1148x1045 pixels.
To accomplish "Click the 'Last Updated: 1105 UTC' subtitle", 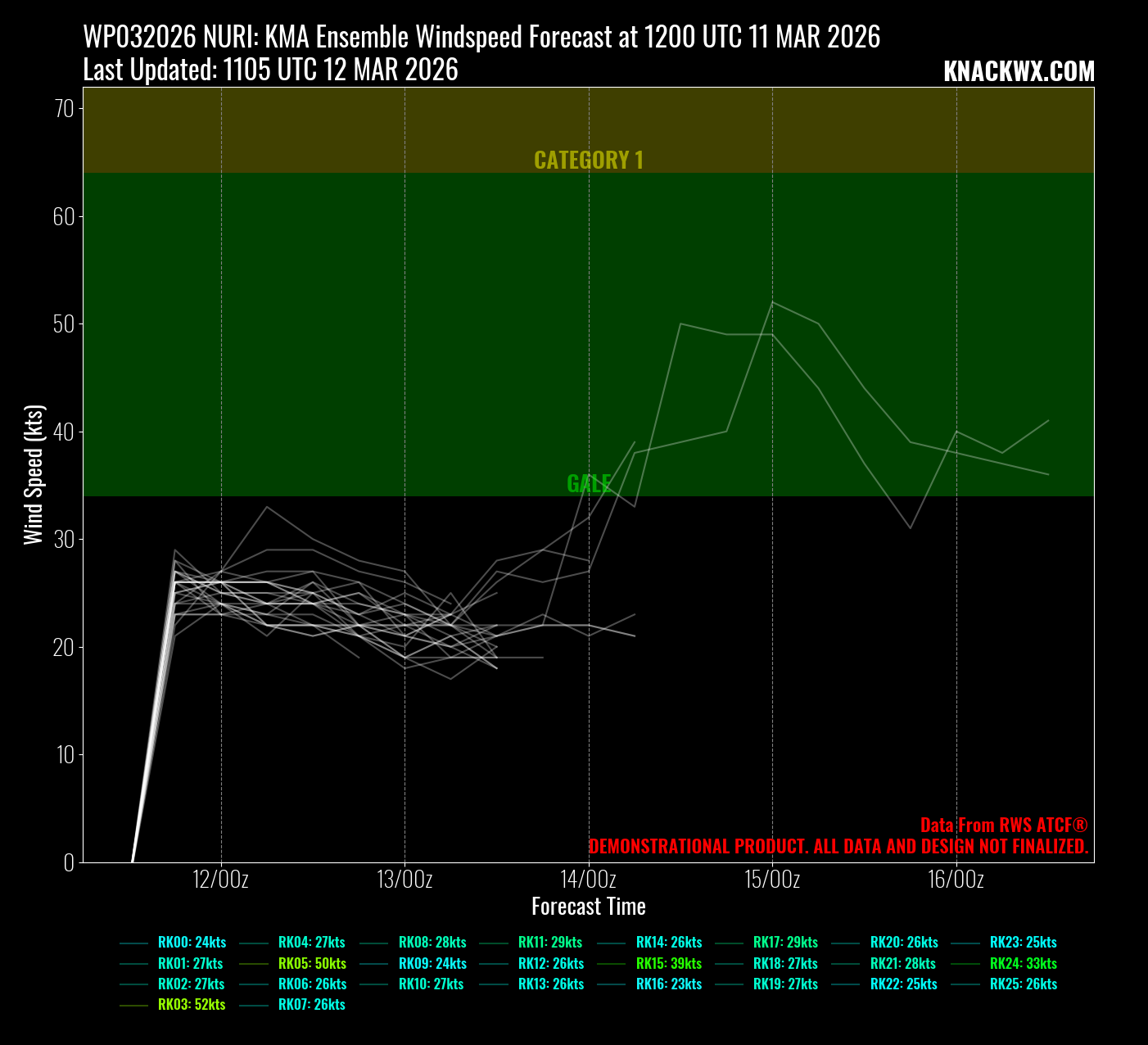I will pyautogui.click(x=270, y=70).
